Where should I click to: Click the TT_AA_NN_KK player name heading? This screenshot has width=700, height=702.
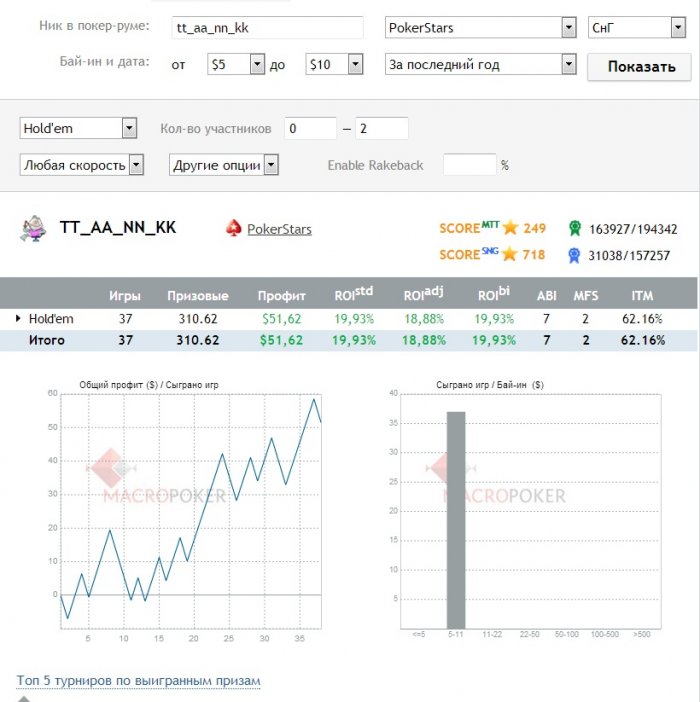pos(118,227)
